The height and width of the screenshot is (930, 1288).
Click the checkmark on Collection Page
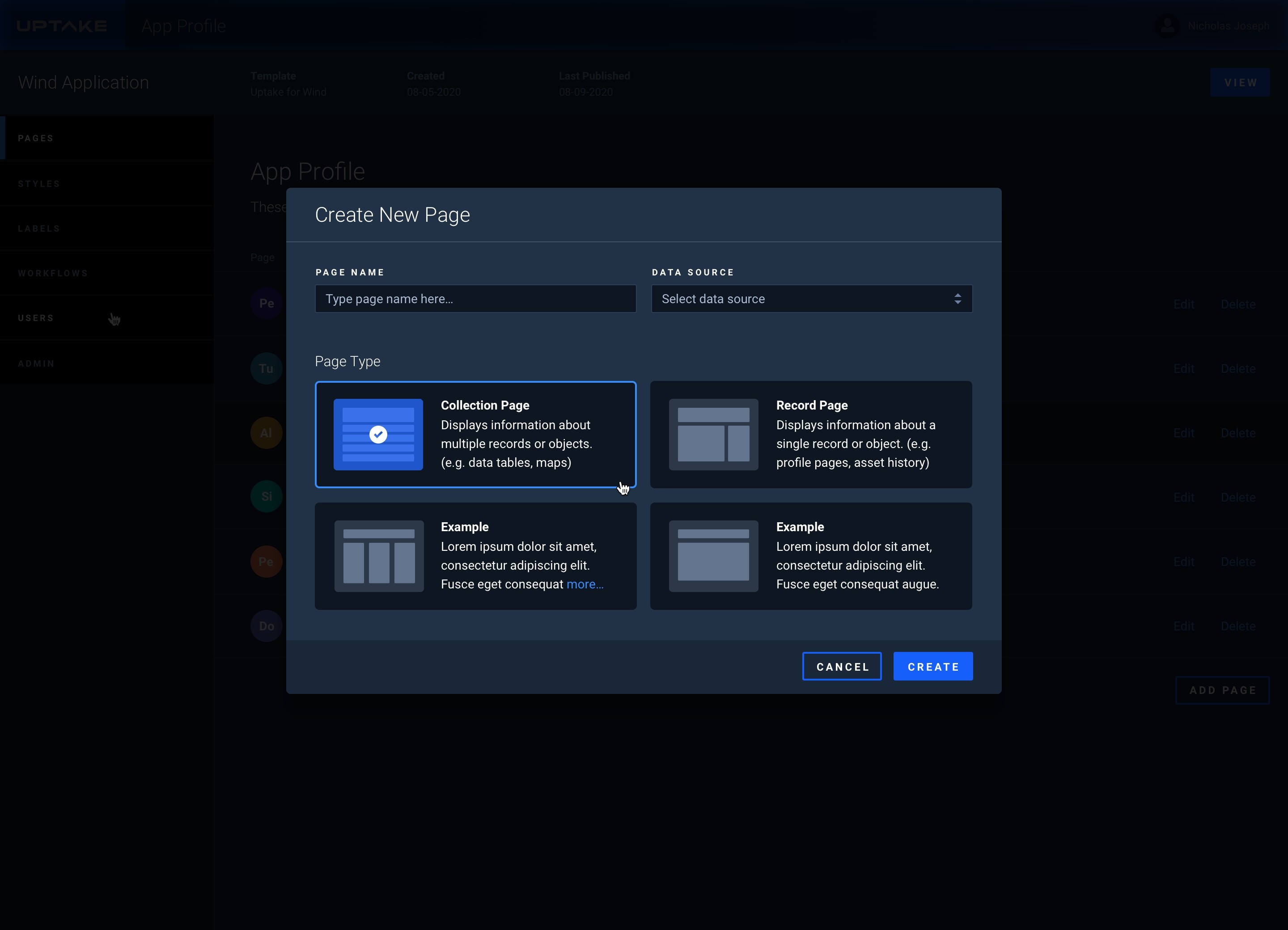[x=378, y=434]
